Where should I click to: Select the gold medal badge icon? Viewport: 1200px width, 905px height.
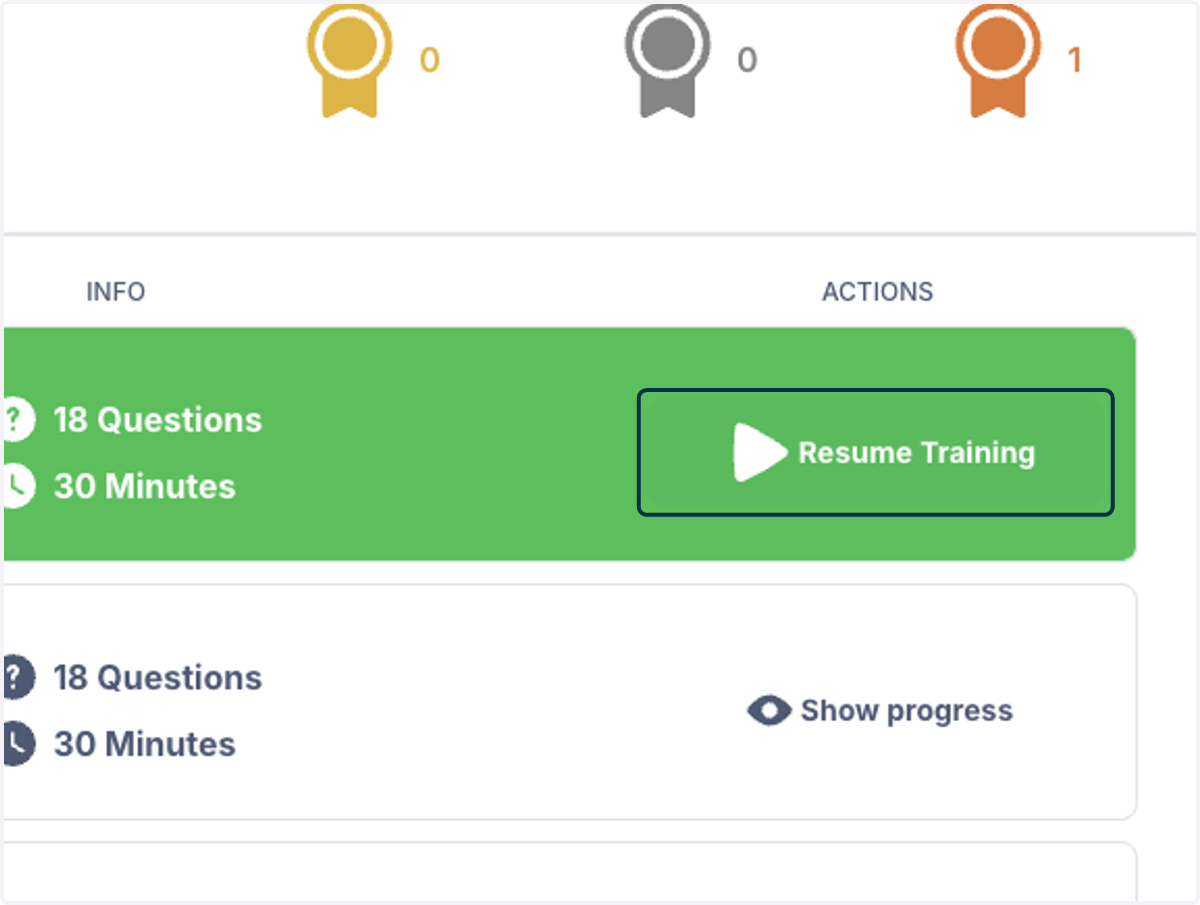pos(349,60)
